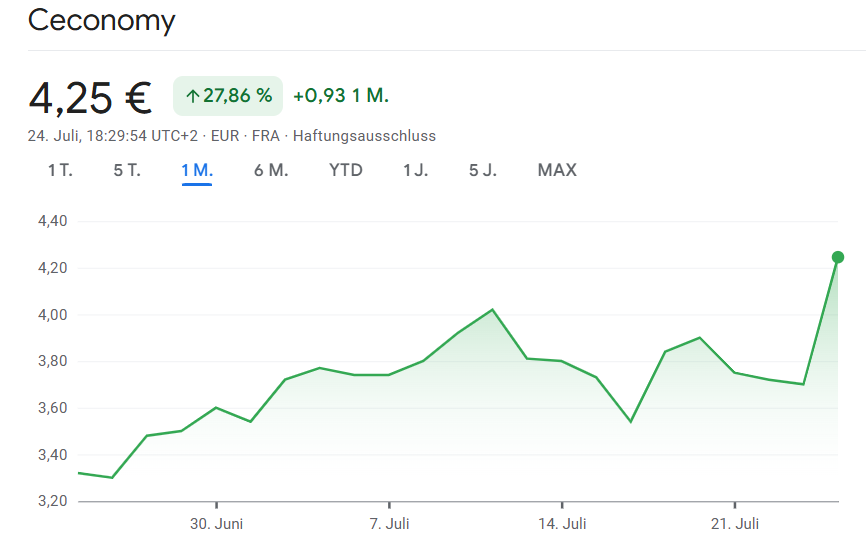Click the 4,00 y-axis label
Image resolution: width=866 pixels, height=542 pixels.
pos(52,315)
